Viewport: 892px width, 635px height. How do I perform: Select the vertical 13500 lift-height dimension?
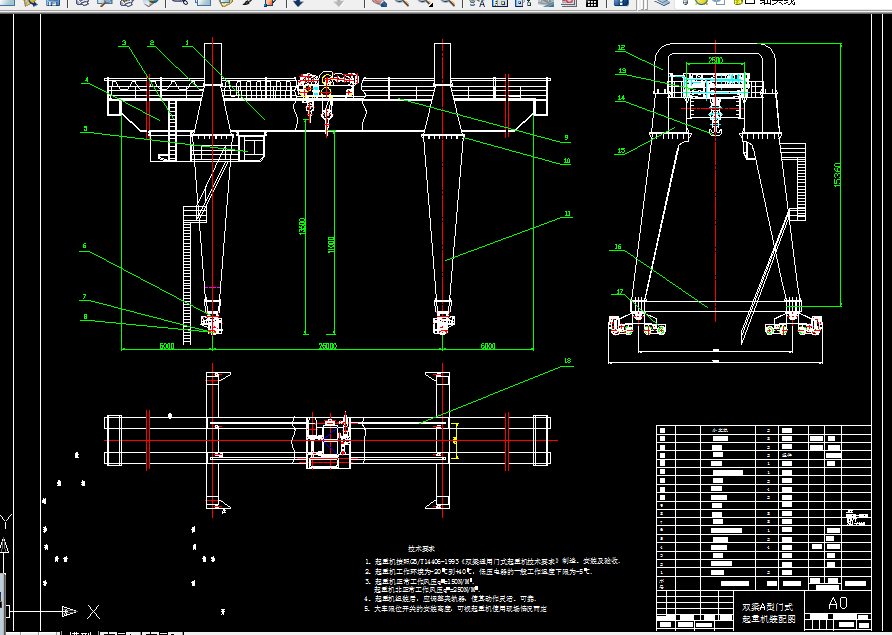302,226
